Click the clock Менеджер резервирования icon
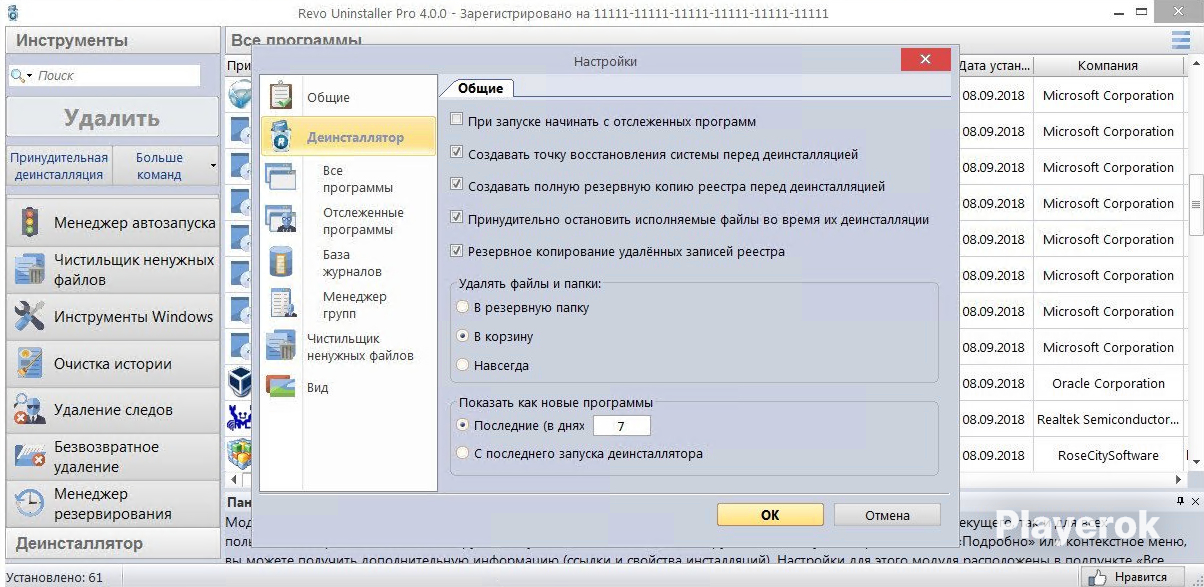 click(x=29, y=503)
